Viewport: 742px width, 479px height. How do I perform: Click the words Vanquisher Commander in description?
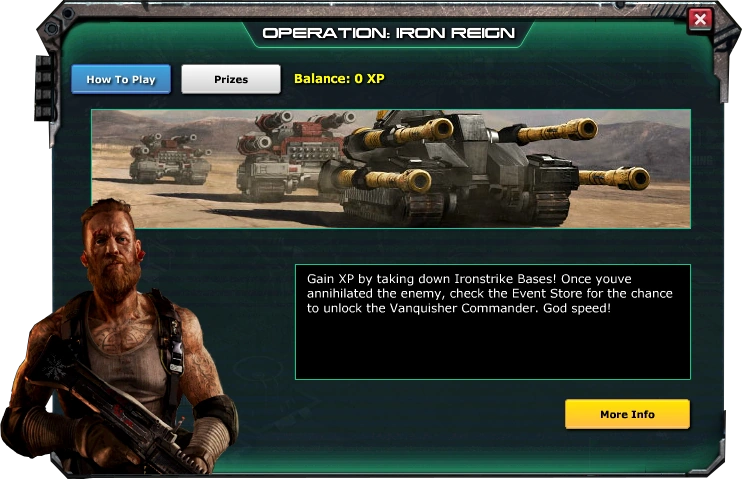(x=465, y=308)
